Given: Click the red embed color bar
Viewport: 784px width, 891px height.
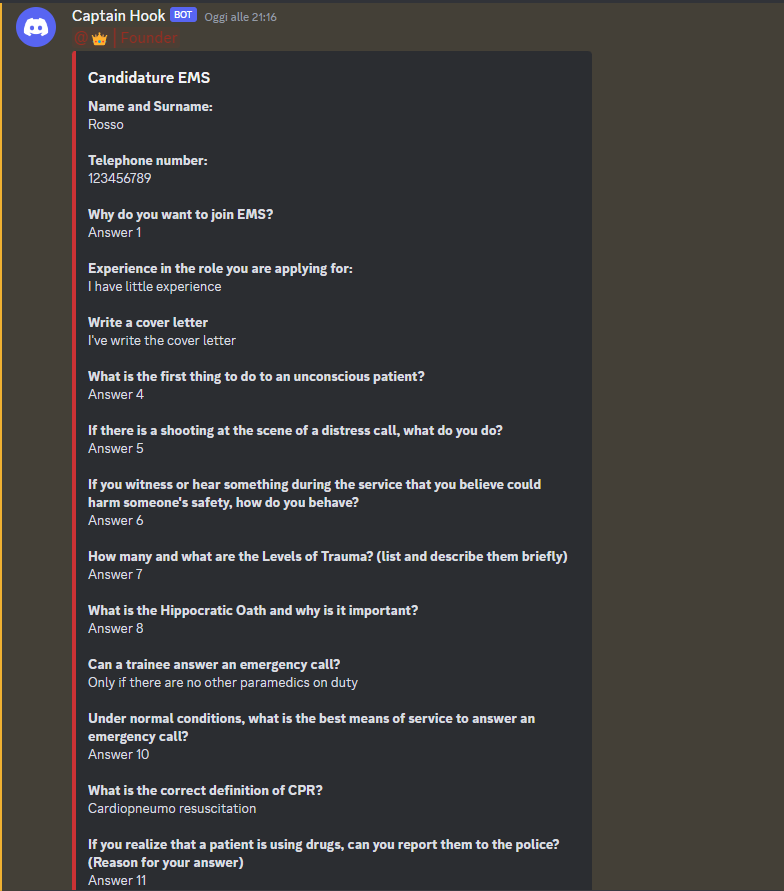Looking at the screenshot, I should coord(75,450).
